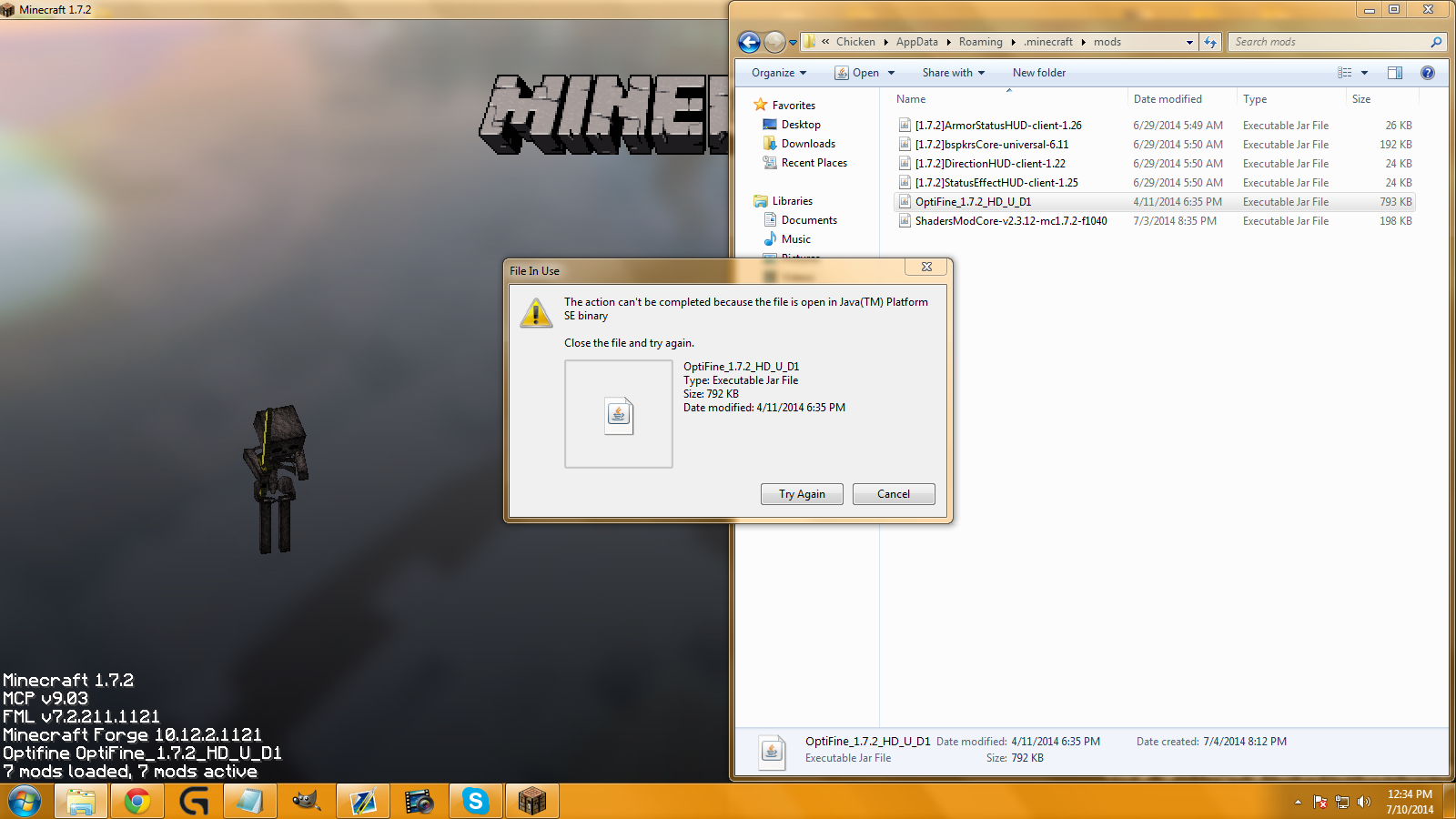
Task: Select Favorites in the navigation pane
Action: click(794, 106)
